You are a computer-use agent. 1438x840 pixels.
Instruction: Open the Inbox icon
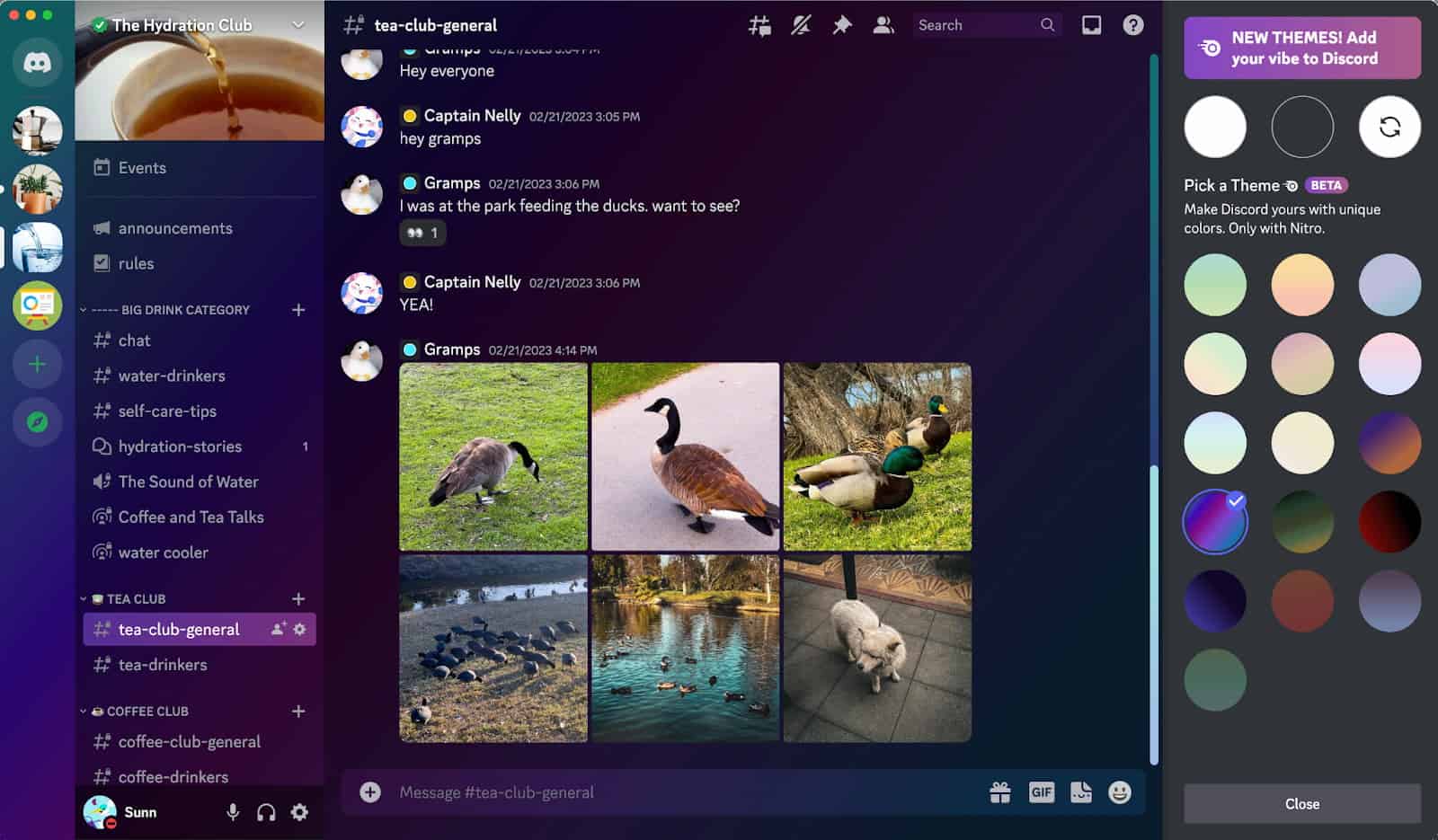1091,25
